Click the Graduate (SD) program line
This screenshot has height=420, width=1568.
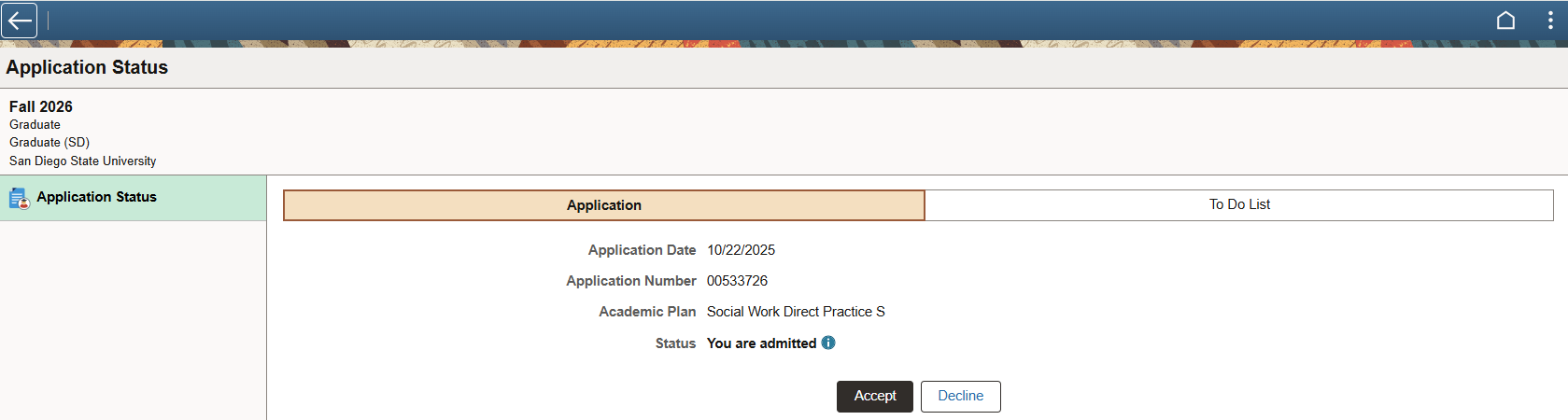[49, 142]
